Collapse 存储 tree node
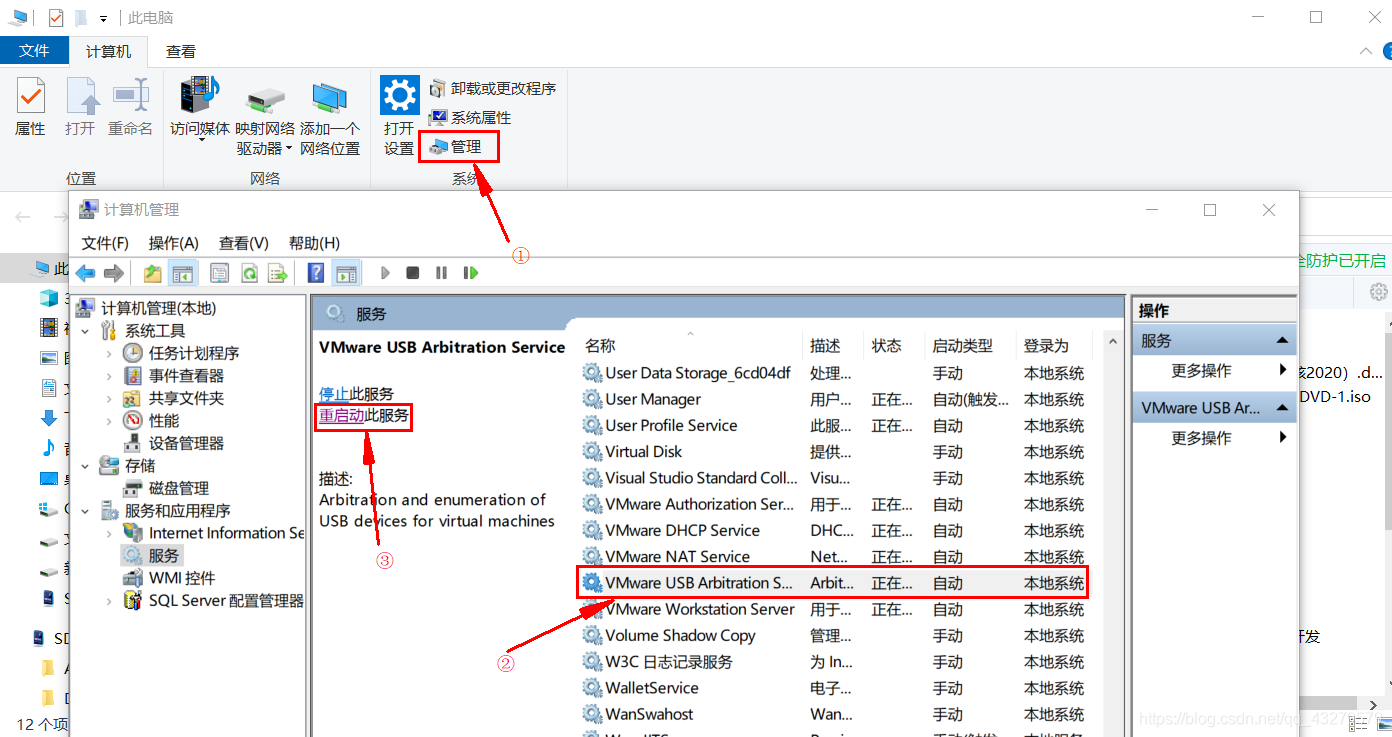 86,466
